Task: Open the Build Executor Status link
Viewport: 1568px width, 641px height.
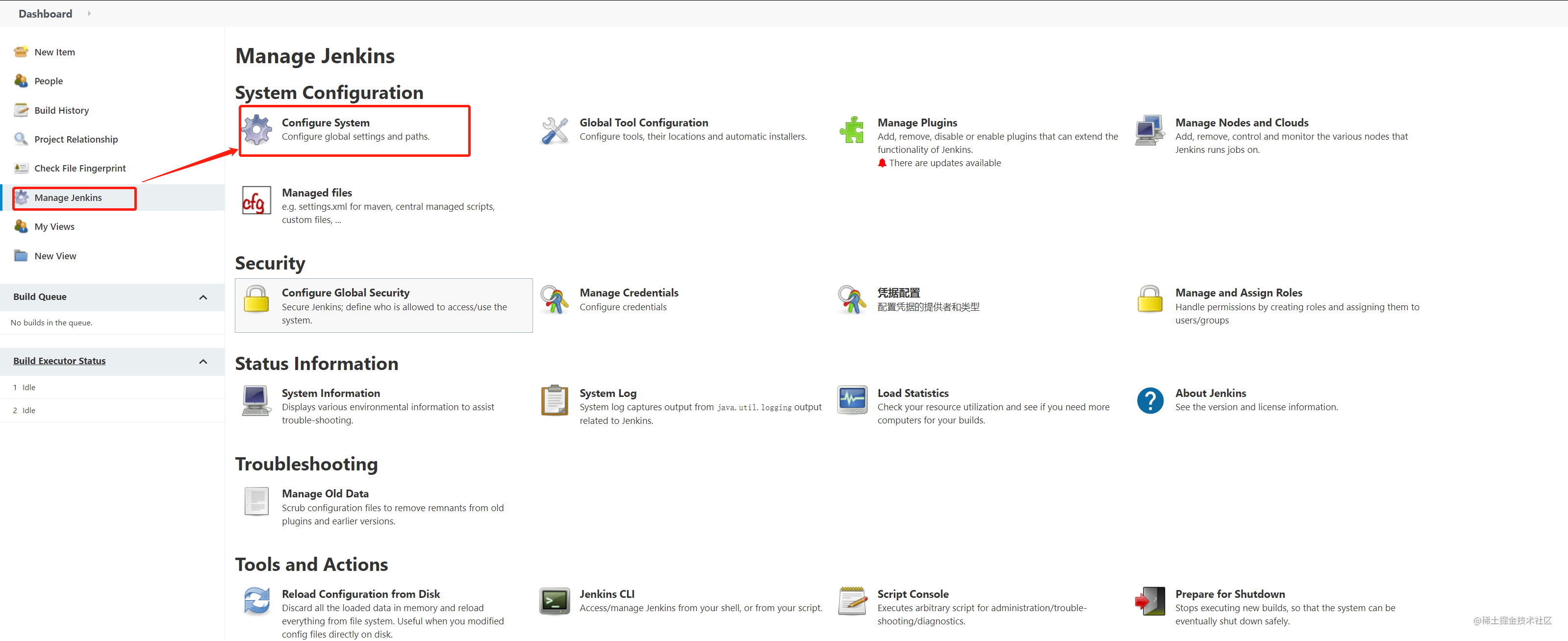Action: (x=59, y=361)
